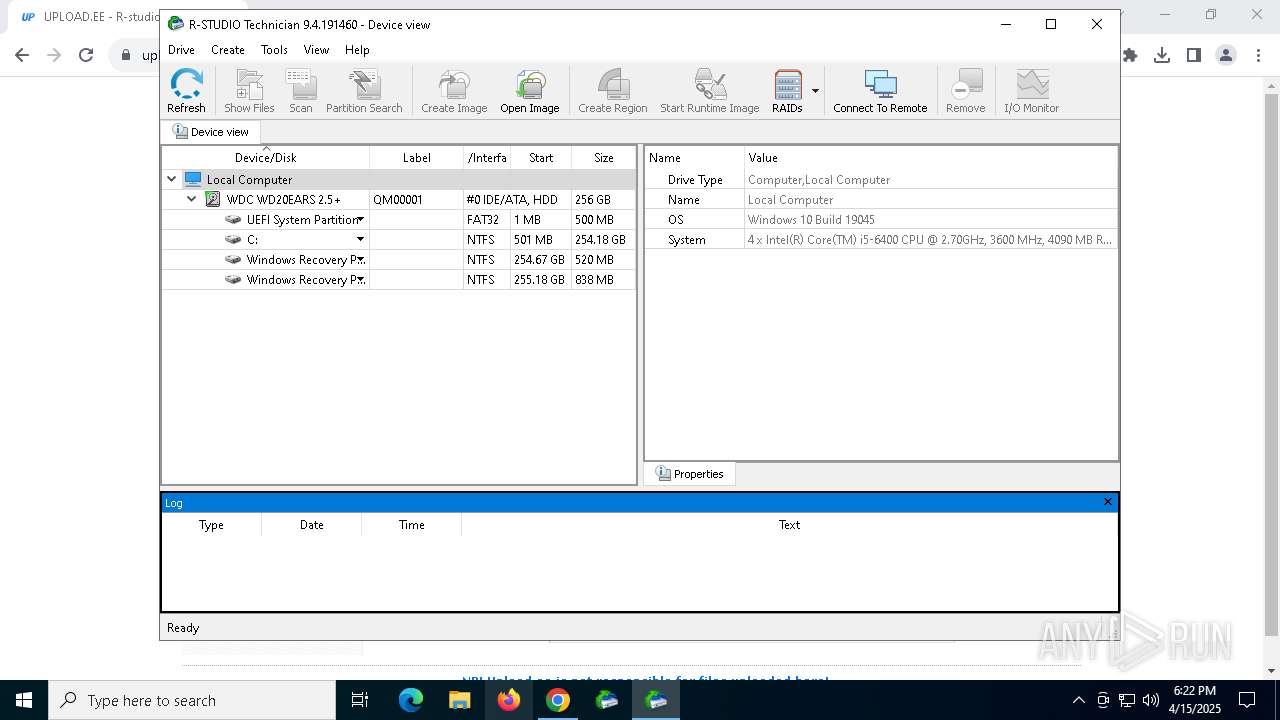Viewport: 1280px width, 720px height.
Task: Click the Windows Start button
Action: click(24, 700)
